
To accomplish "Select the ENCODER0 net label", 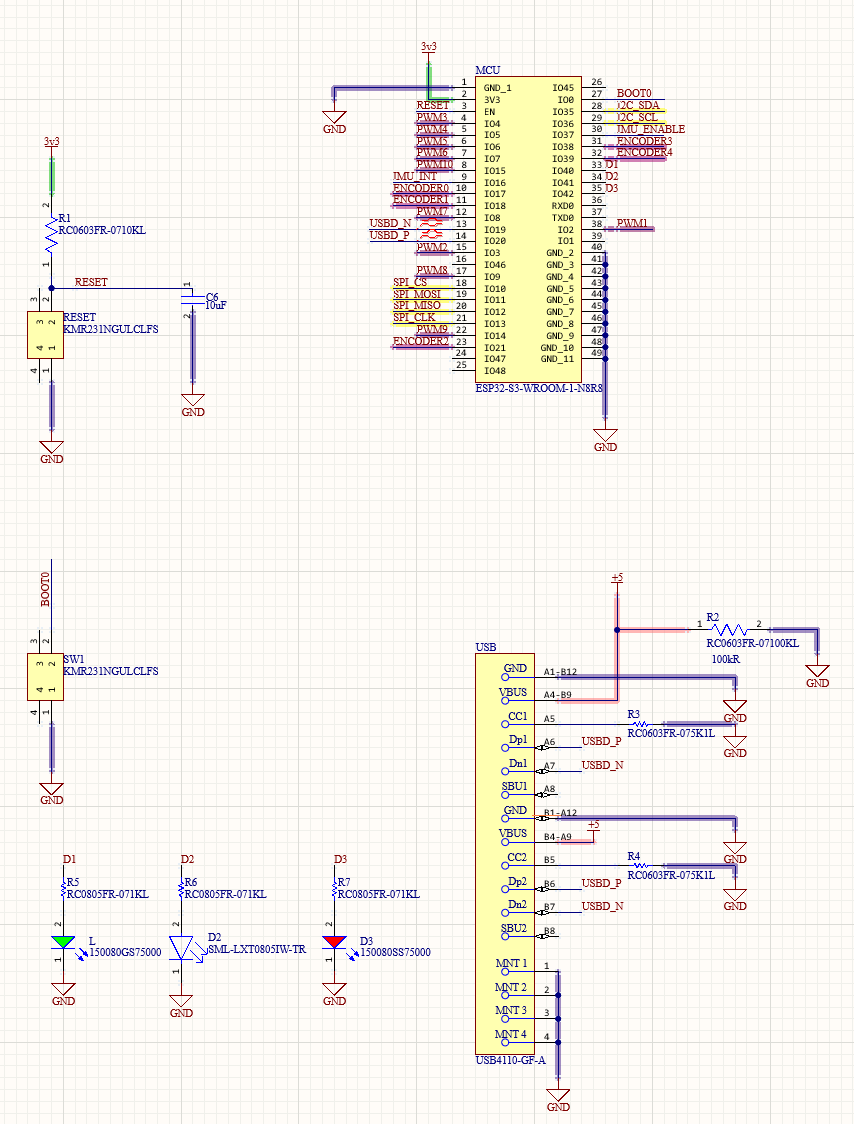I will click(x=420, y=189).
